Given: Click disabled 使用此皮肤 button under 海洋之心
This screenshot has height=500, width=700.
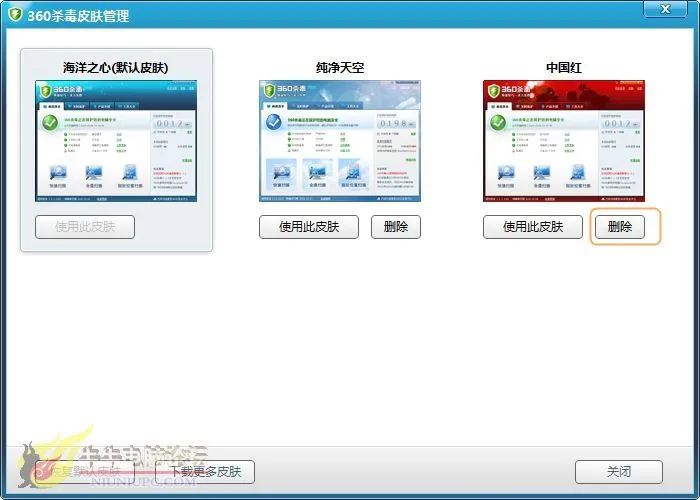Looking at the screenshot, I should (85, 227).
